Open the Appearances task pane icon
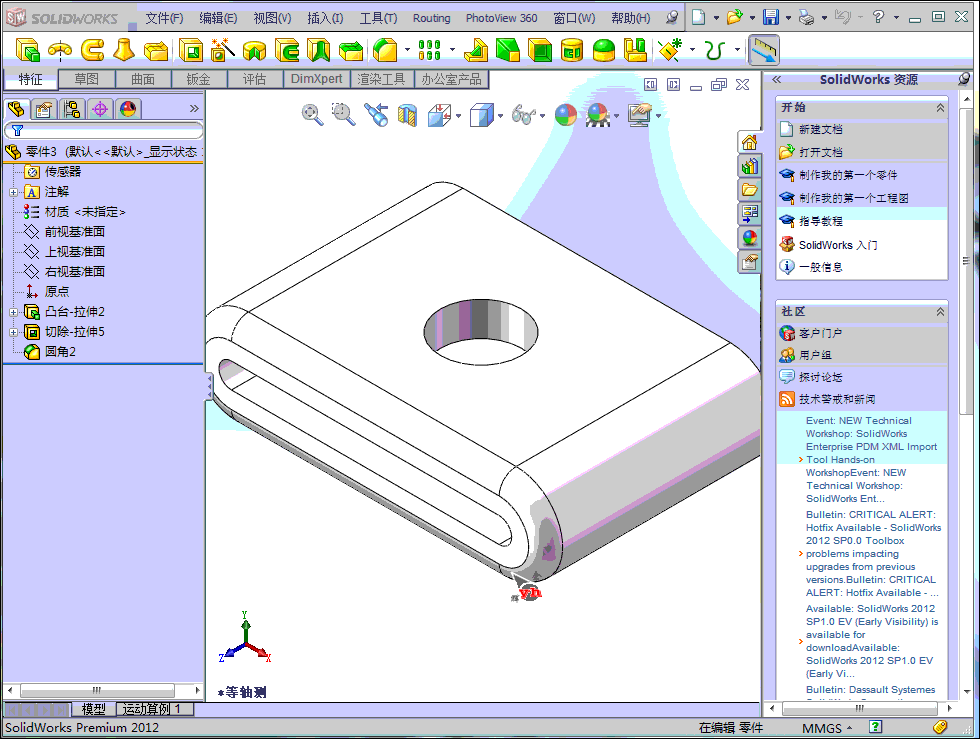Image resolution: width=980 pixels, height=739 pixels. coord(749,238)
